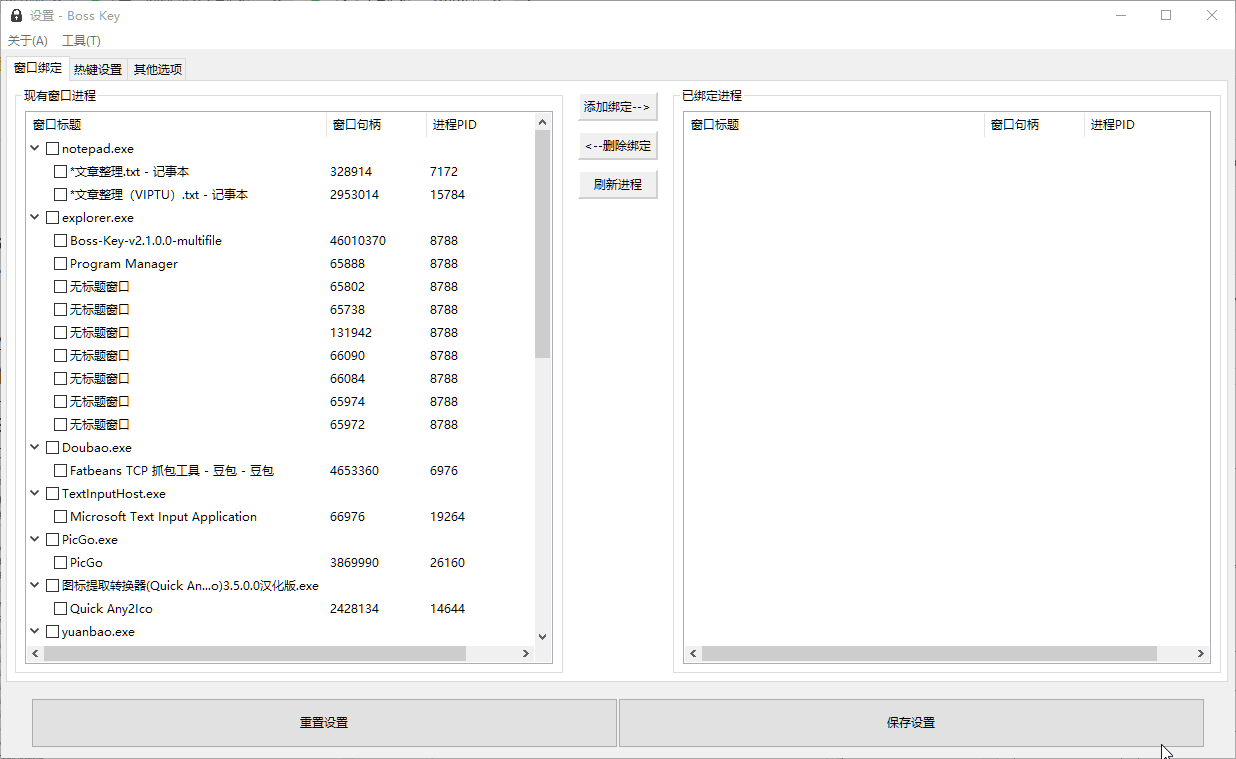Enable the PicGo.exe checkbox
The image size is (1236, 759).
click(53, 540)
